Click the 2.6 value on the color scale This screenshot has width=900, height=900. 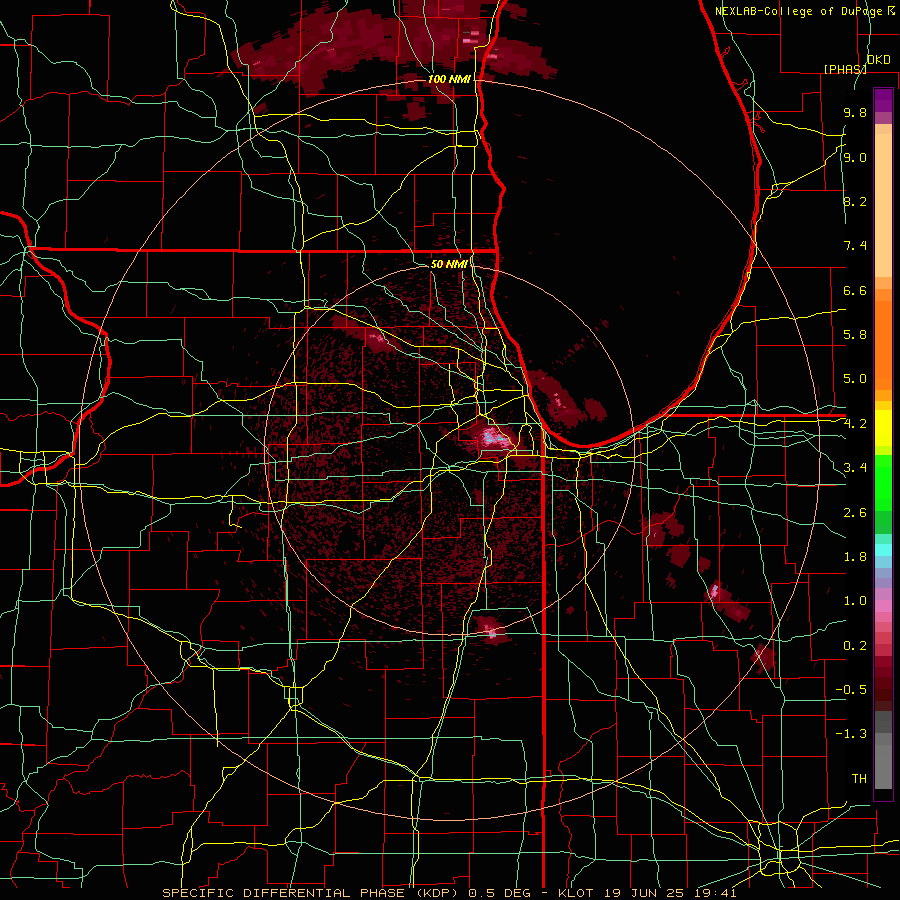coord(855,513)
